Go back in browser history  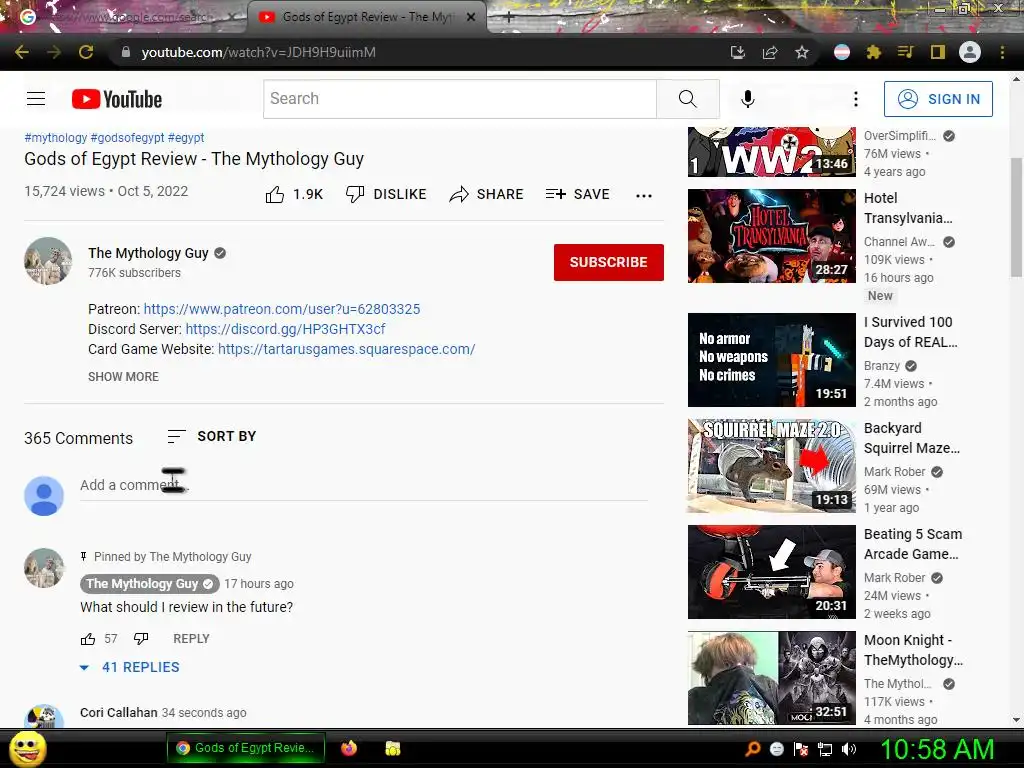(x=22, y=52)
